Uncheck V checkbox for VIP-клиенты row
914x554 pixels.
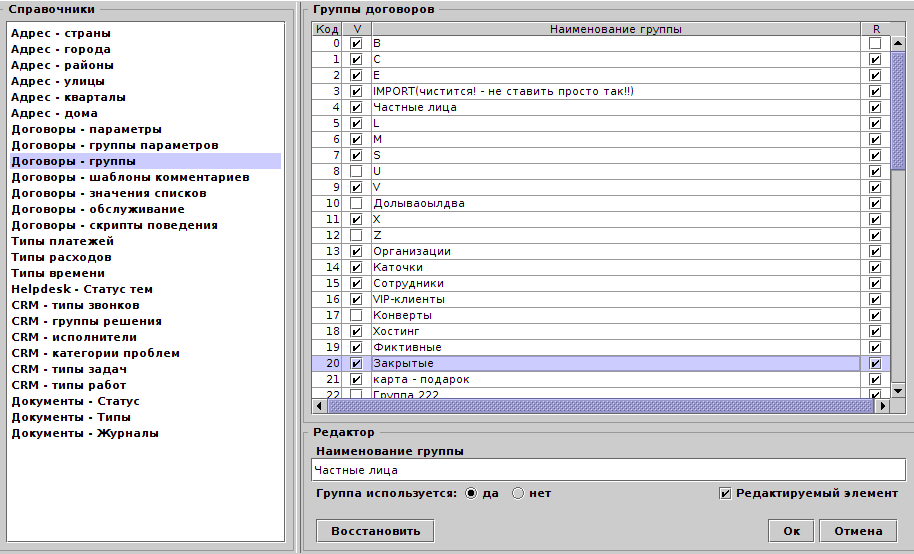pyautogui.click(x=356, y=300)
